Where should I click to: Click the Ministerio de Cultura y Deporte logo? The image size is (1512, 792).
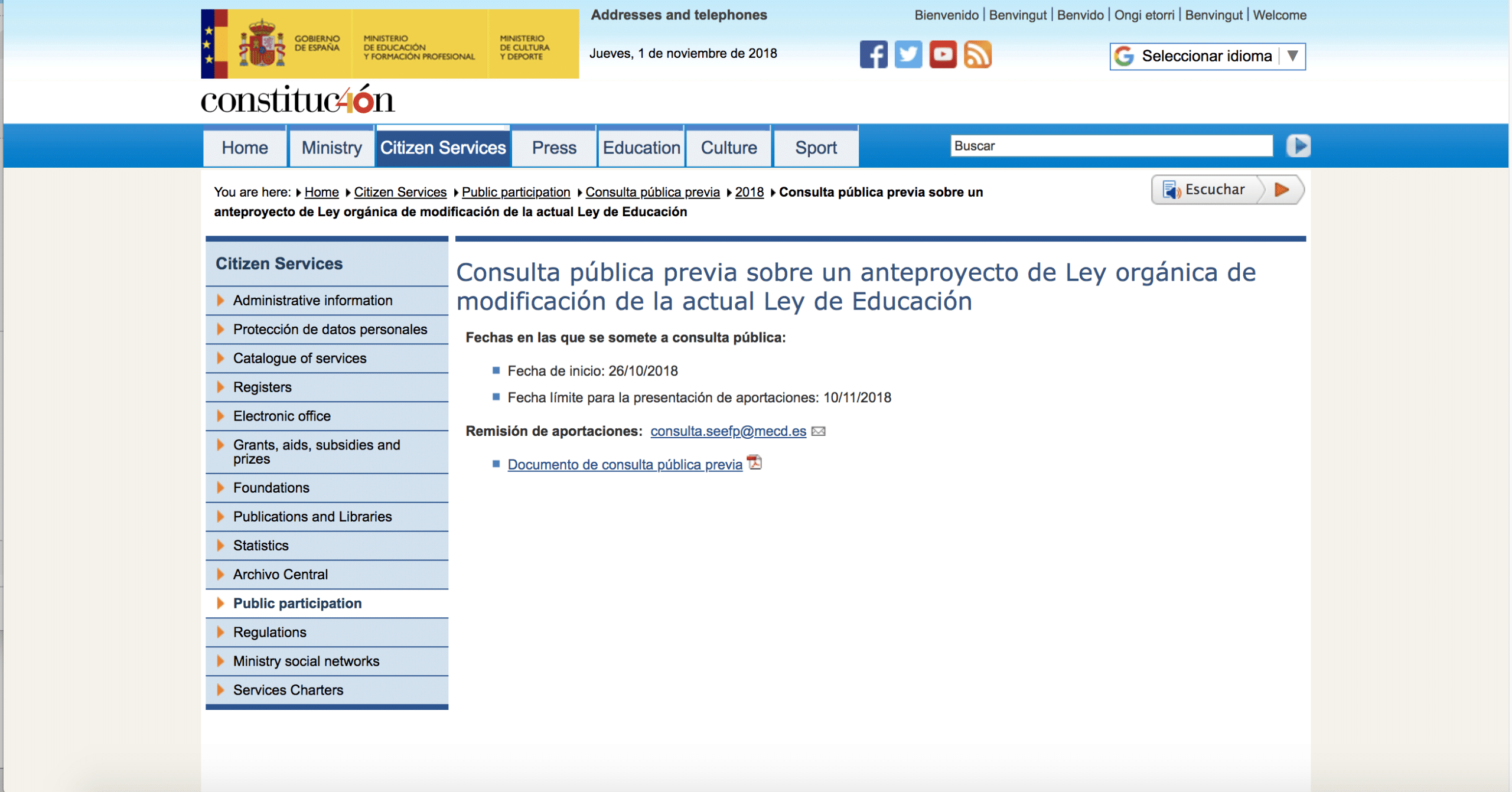[524, 47]
